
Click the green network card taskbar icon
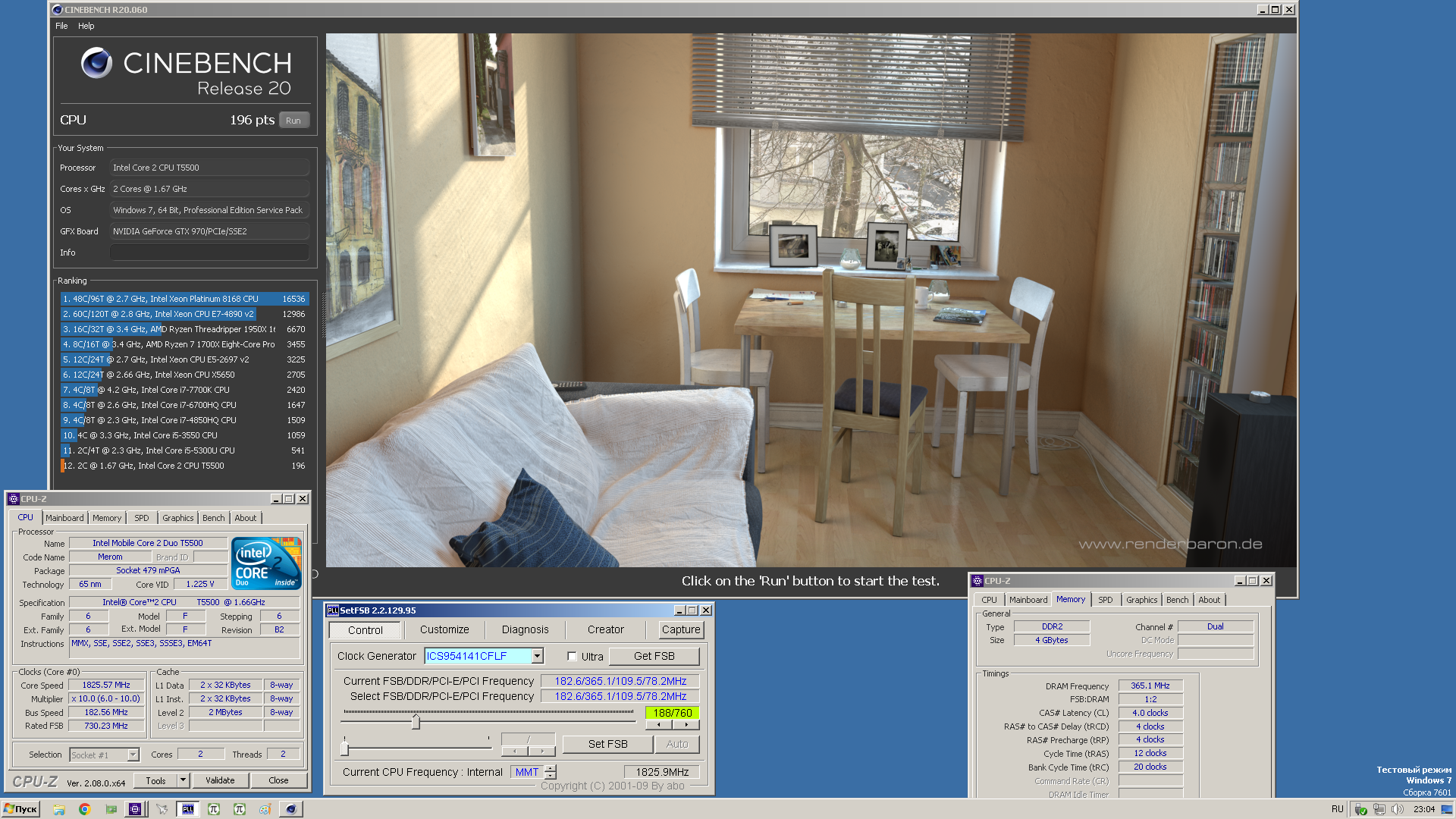[x=111, y=809]
